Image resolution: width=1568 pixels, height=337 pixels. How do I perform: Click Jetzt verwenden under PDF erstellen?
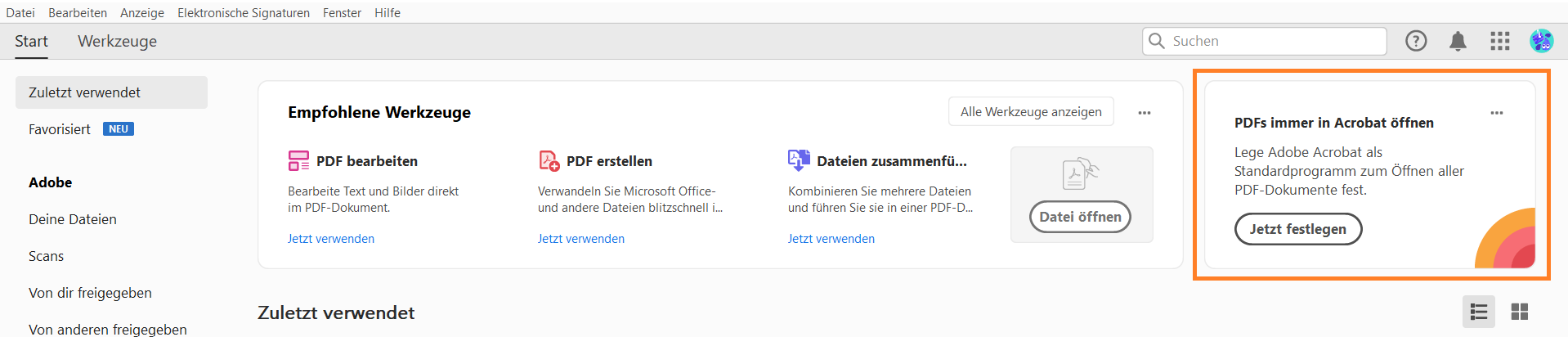tap(580, 239)
